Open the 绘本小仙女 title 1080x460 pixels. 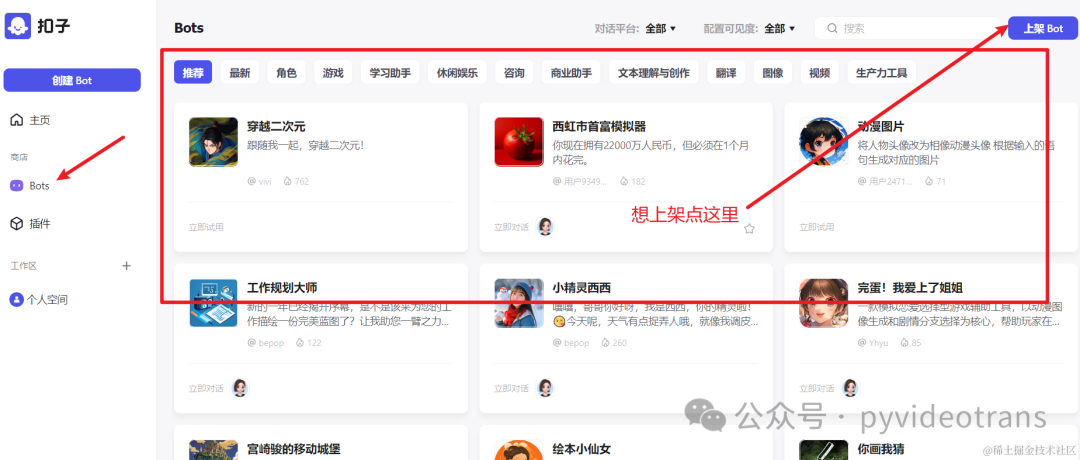pos(581,450)
